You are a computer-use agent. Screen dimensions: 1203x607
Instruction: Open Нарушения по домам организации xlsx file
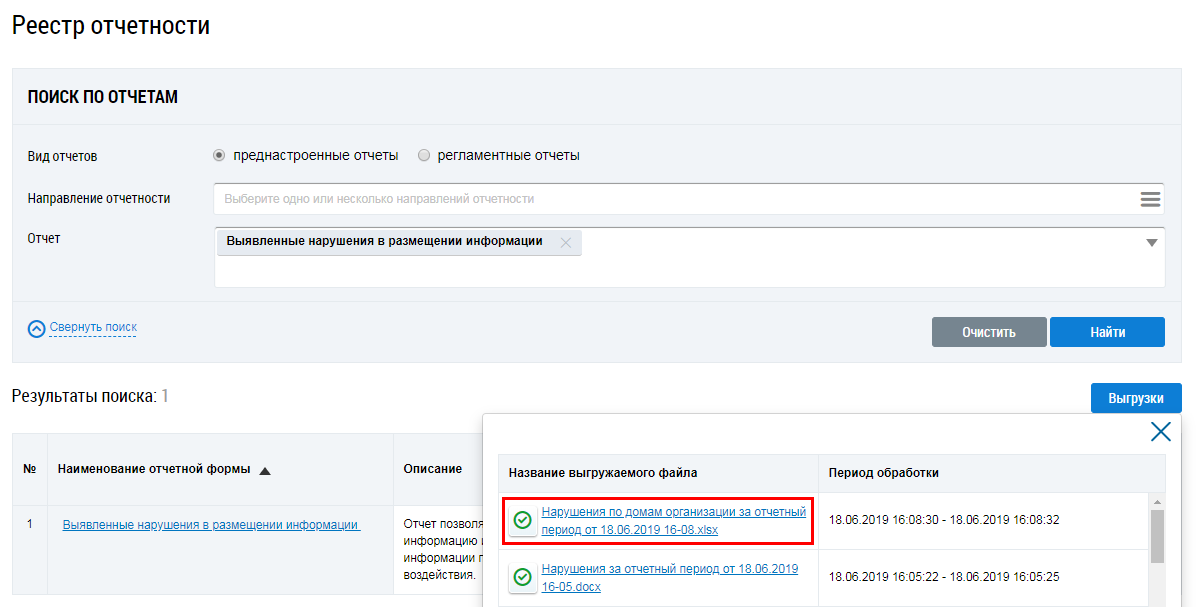673,520
